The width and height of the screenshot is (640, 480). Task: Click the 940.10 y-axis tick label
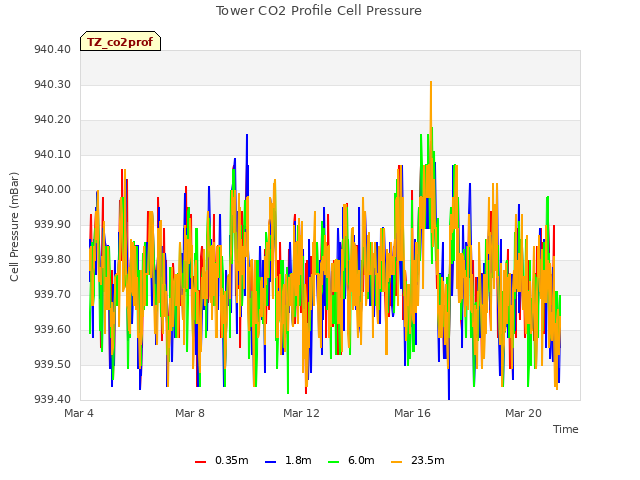[52, 154]
